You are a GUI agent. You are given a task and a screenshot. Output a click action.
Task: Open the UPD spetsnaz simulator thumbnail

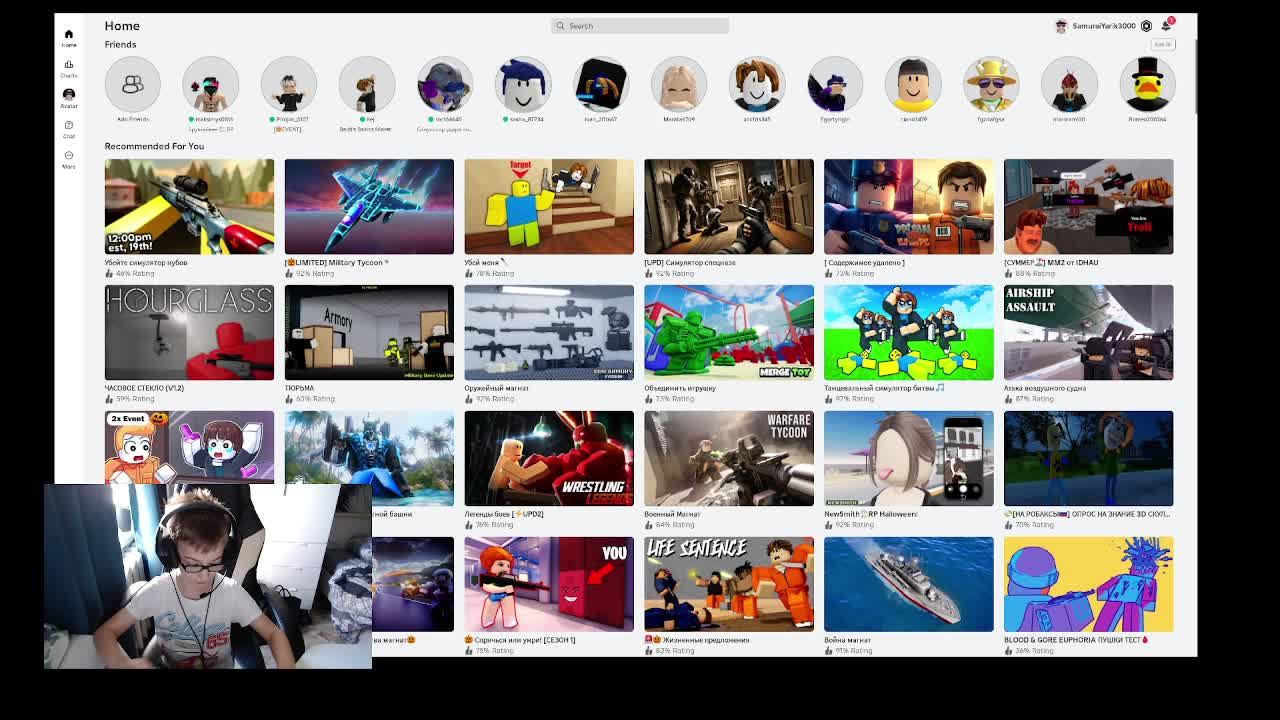(729, 206)
